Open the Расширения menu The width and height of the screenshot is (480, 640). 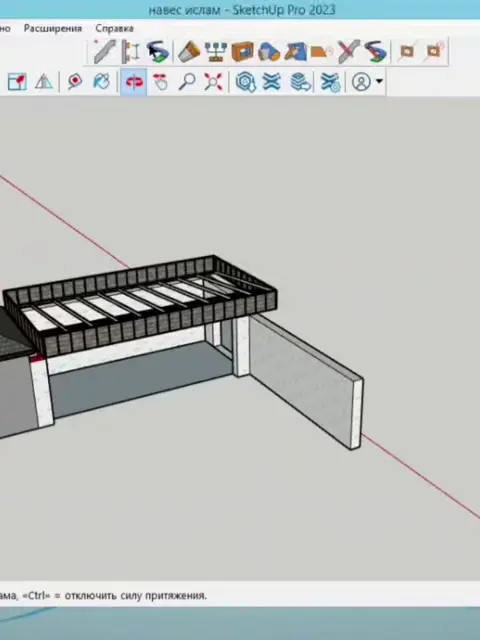coord(53,29)
